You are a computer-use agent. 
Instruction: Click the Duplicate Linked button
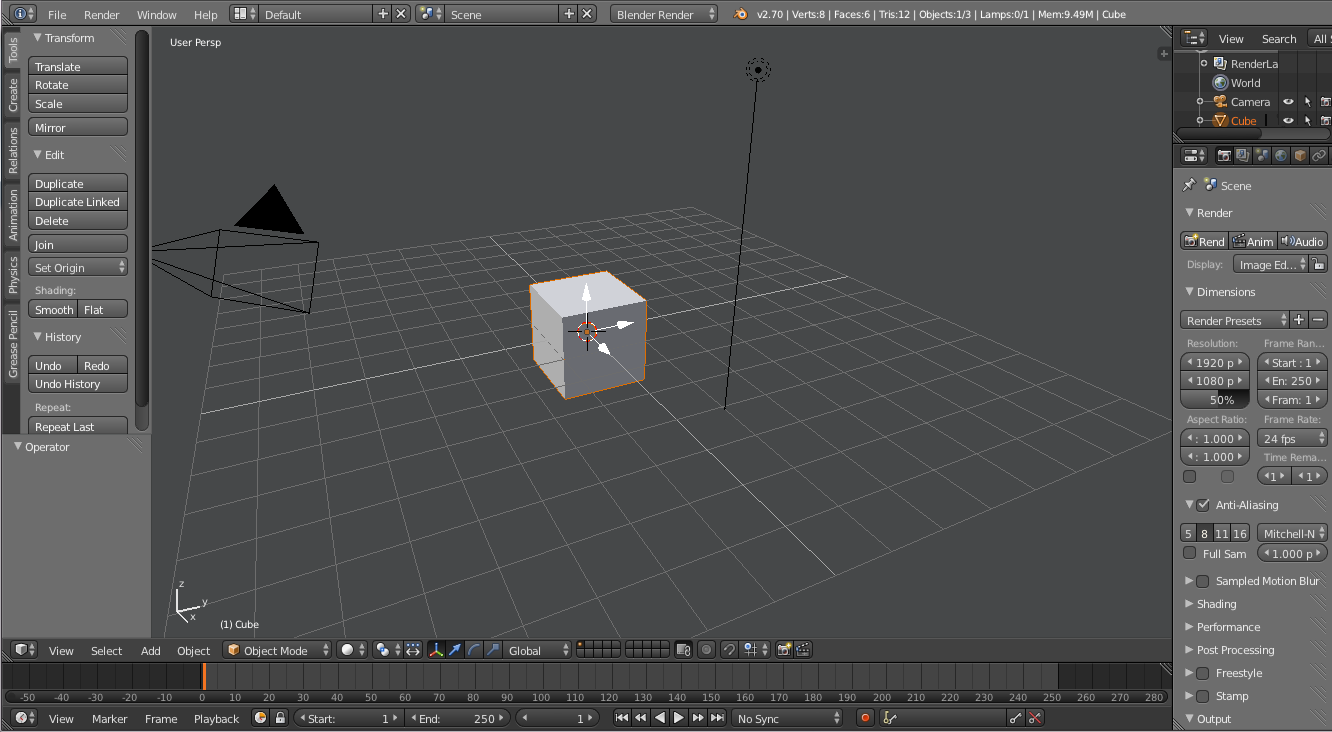tap(78, 202)
